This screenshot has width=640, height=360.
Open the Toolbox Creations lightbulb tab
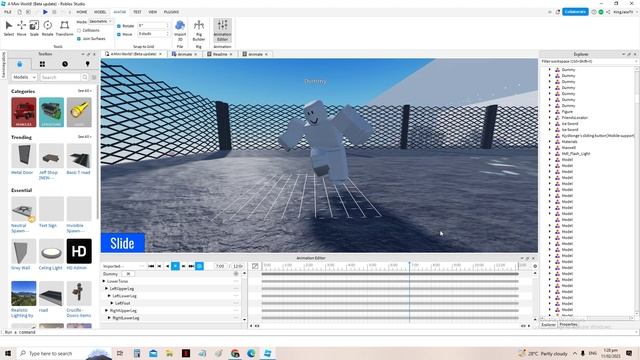[87, 64]
